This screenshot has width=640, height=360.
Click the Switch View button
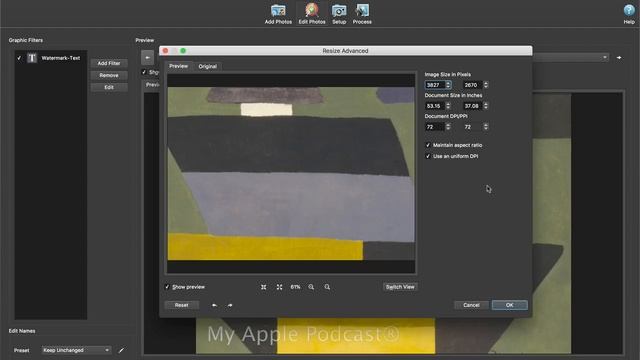400,287
